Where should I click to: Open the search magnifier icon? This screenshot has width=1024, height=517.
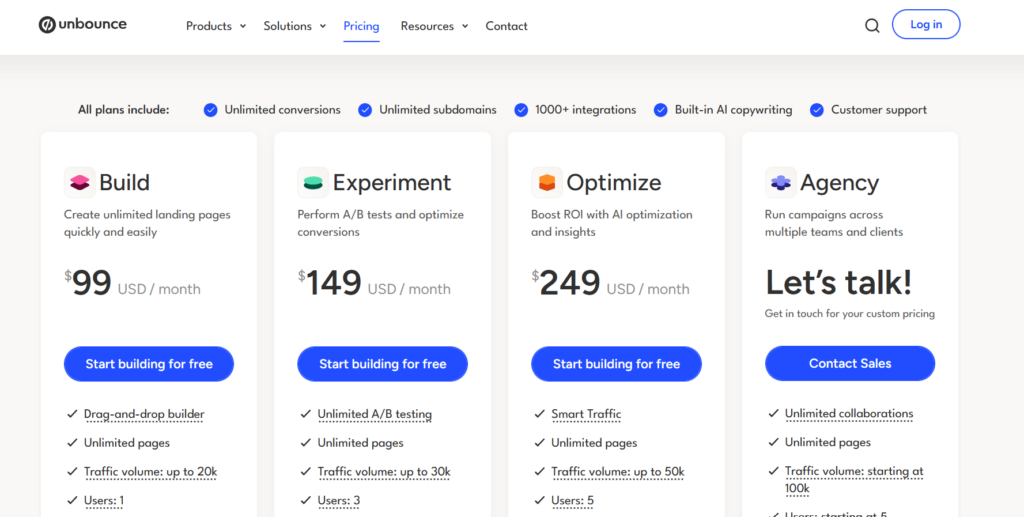coord(872,26)
